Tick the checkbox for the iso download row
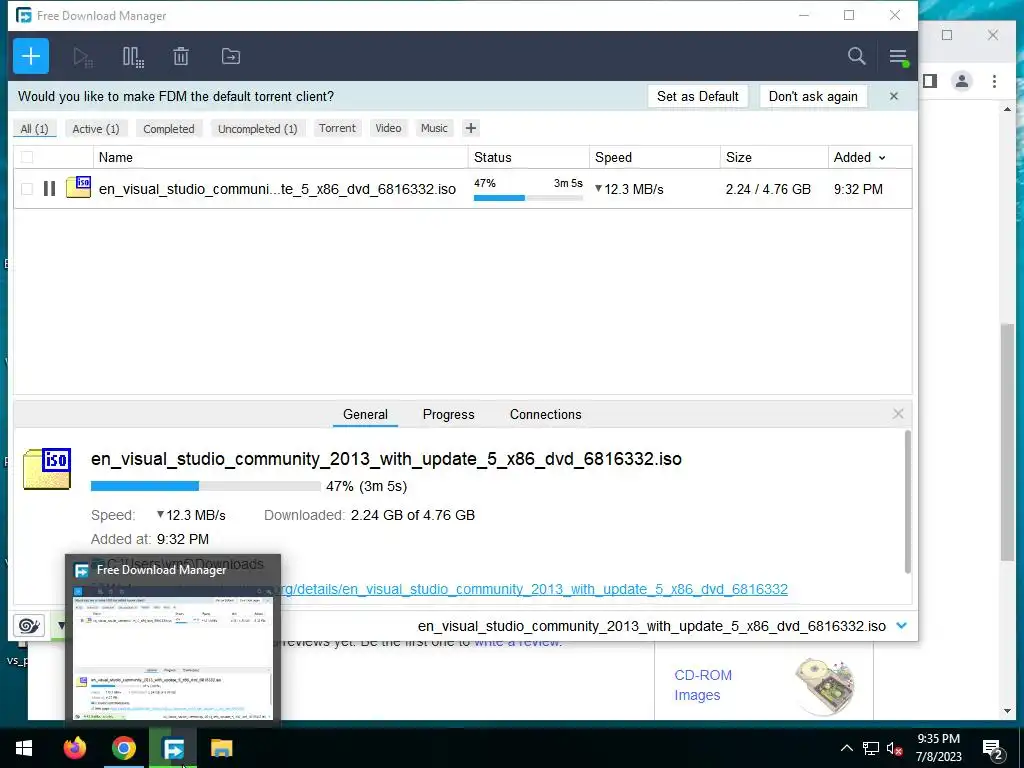 click(x=27, y=189)
